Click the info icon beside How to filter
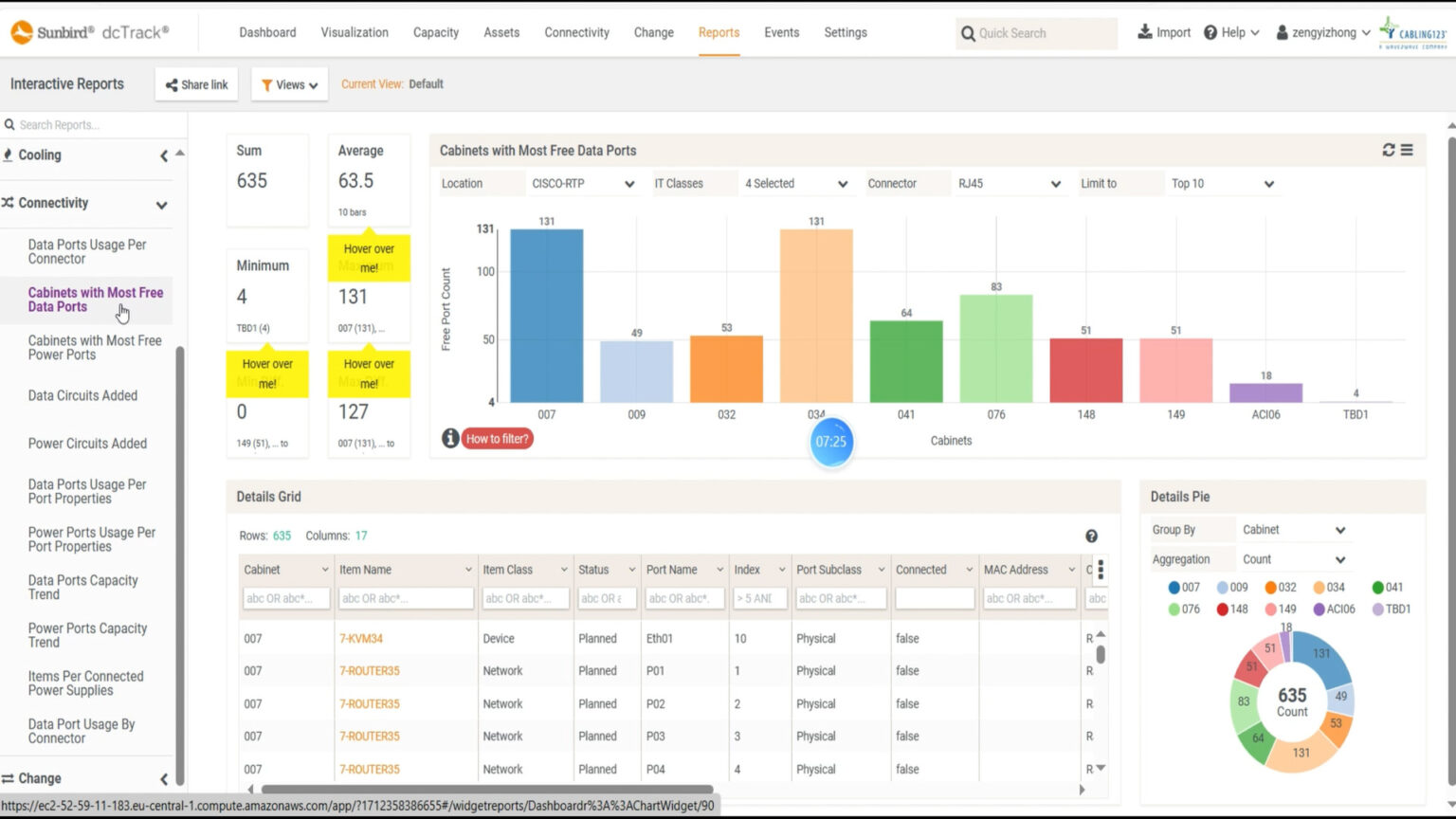The width and height of the screenshot is (1456, 819). coord(450,438)
